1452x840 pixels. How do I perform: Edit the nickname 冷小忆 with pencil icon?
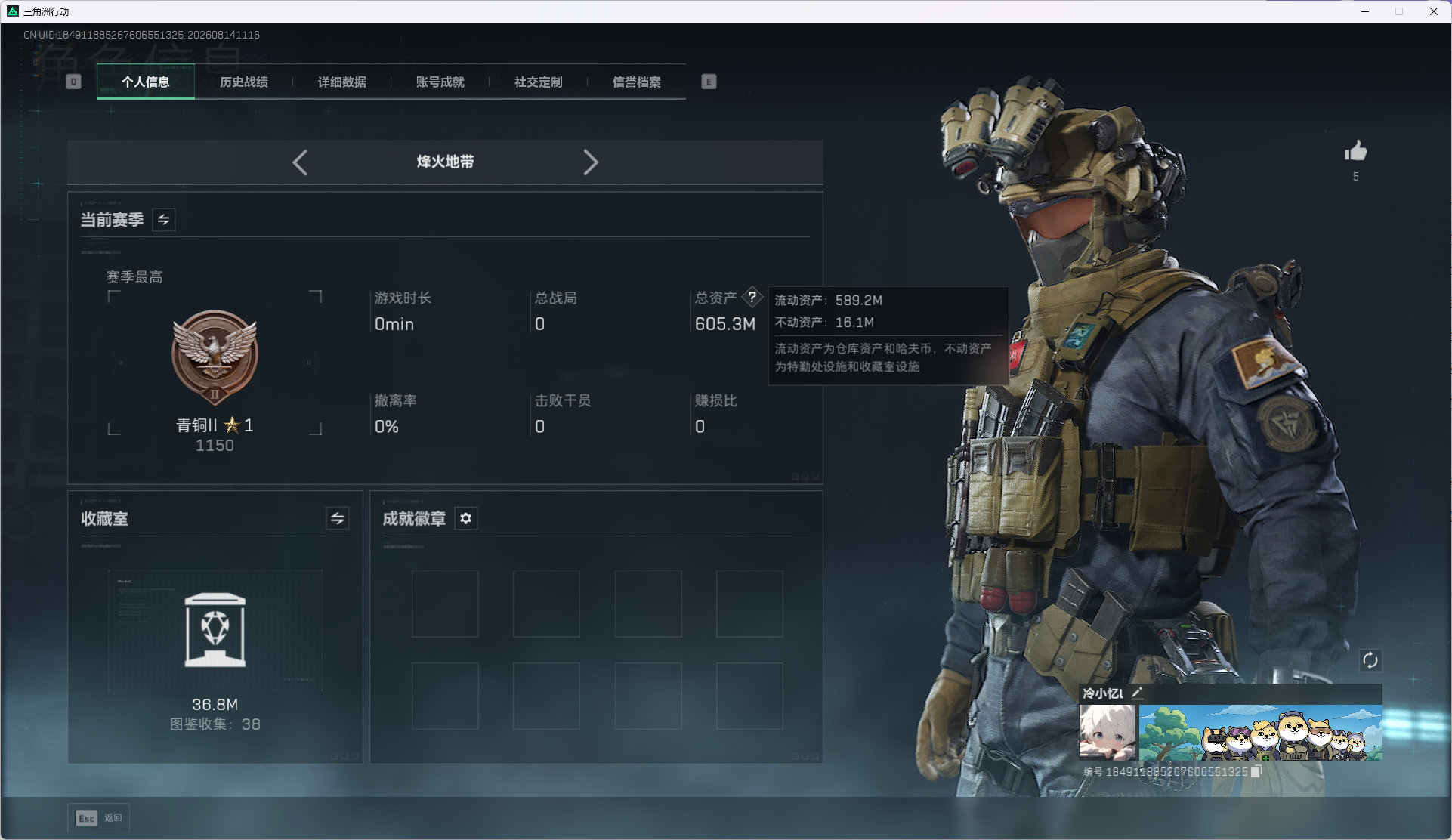1137,693
